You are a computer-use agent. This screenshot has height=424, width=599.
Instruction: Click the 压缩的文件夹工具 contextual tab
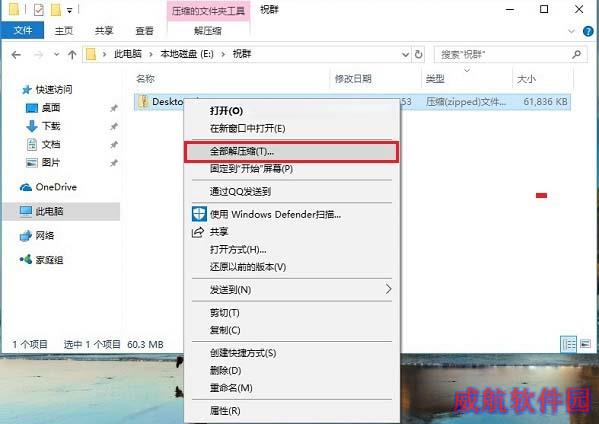208,11
